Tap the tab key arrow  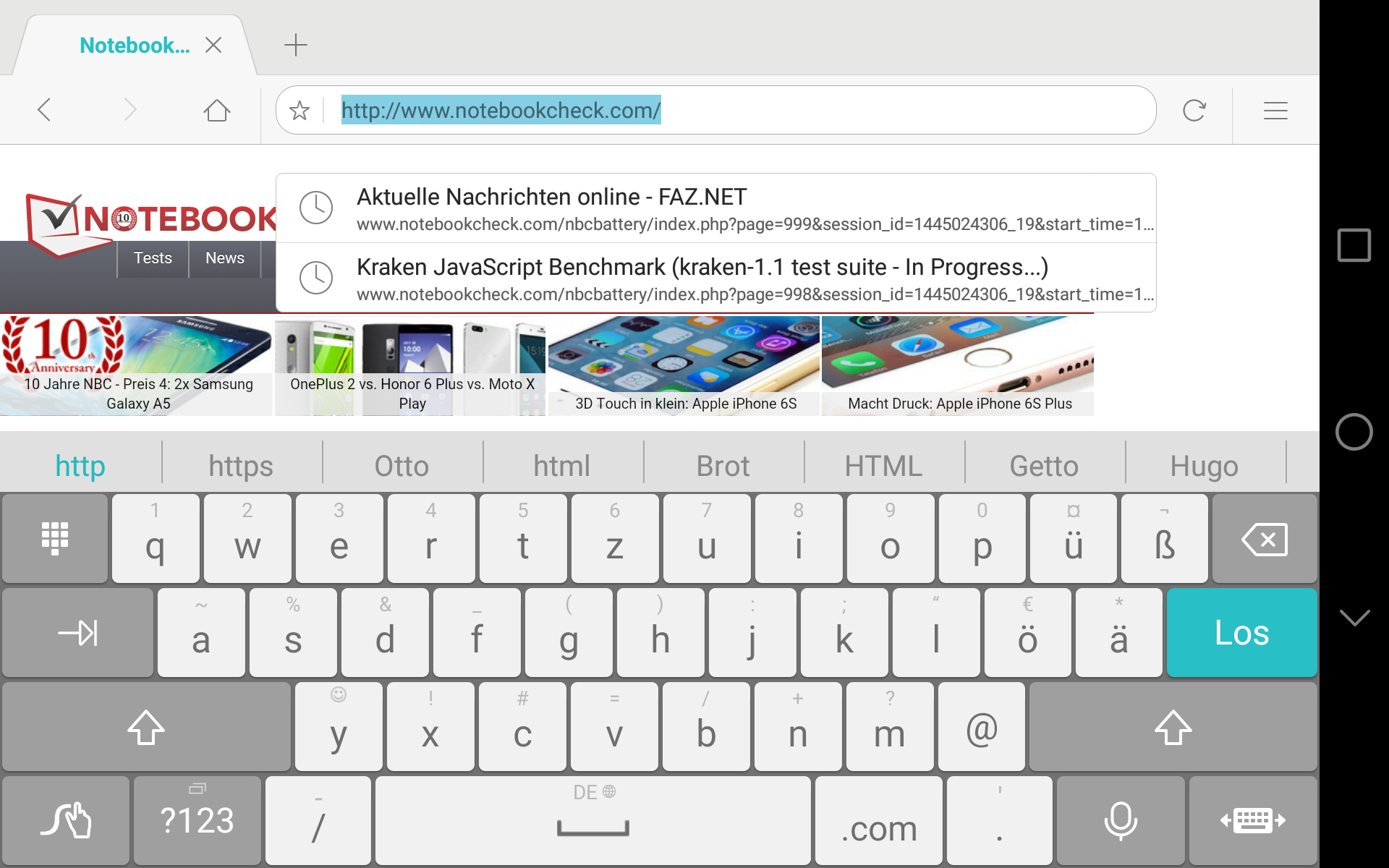(78, 632)
